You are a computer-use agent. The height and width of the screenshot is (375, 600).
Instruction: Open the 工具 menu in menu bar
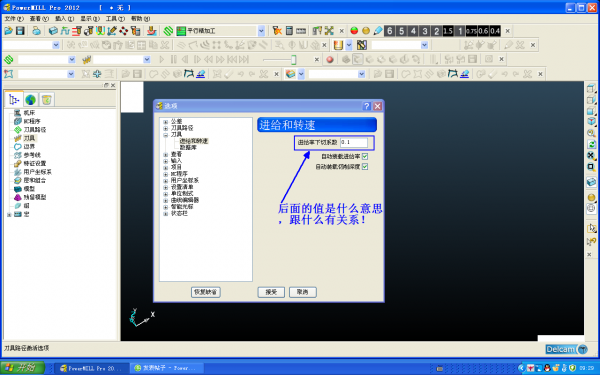(x=115, y=18)
